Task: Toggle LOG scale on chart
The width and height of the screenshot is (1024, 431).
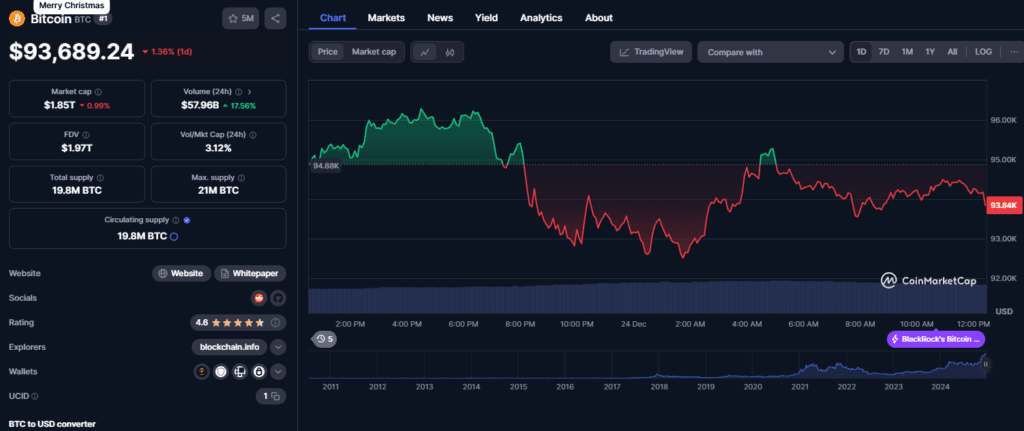Action: click(983, 52)
